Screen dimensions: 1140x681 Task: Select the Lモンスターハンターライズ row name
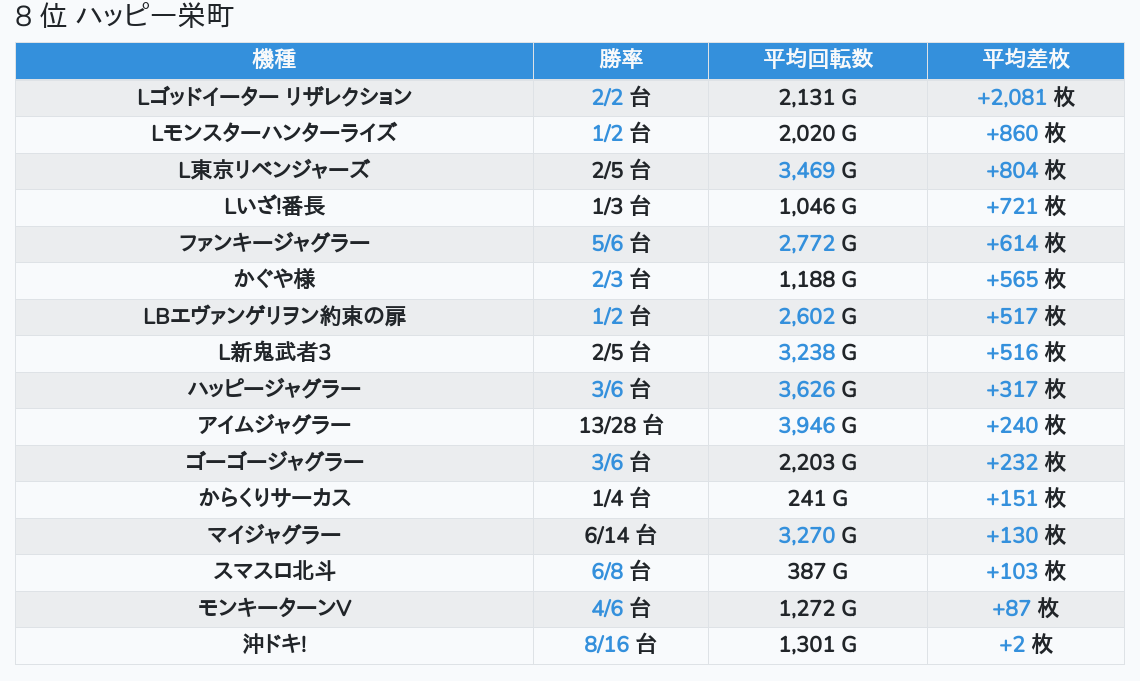click(x=274, y=133)
